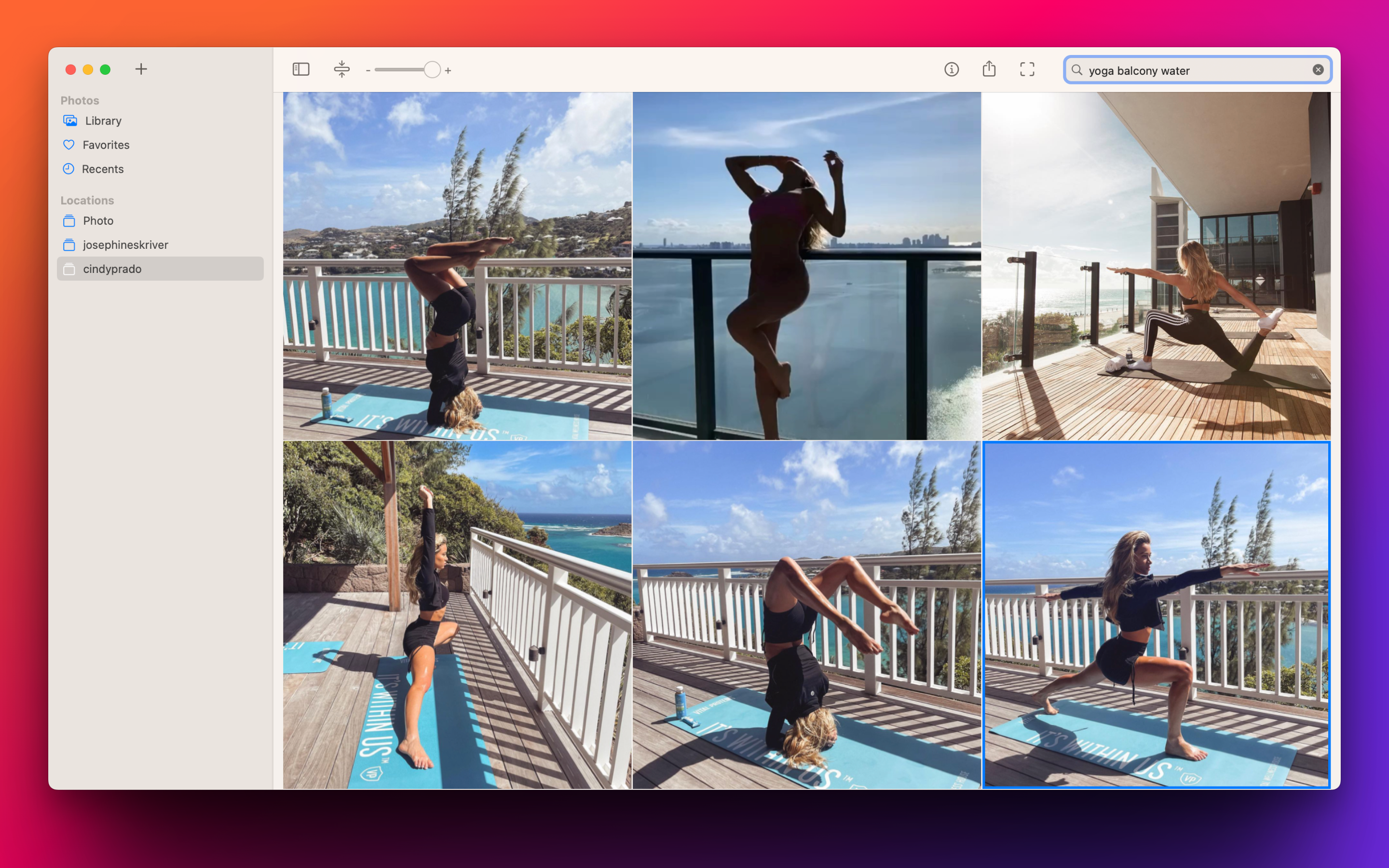Screen dimensions: 1389x868
Task: Select the Favorites heart icon
Action: pos(69,145)
